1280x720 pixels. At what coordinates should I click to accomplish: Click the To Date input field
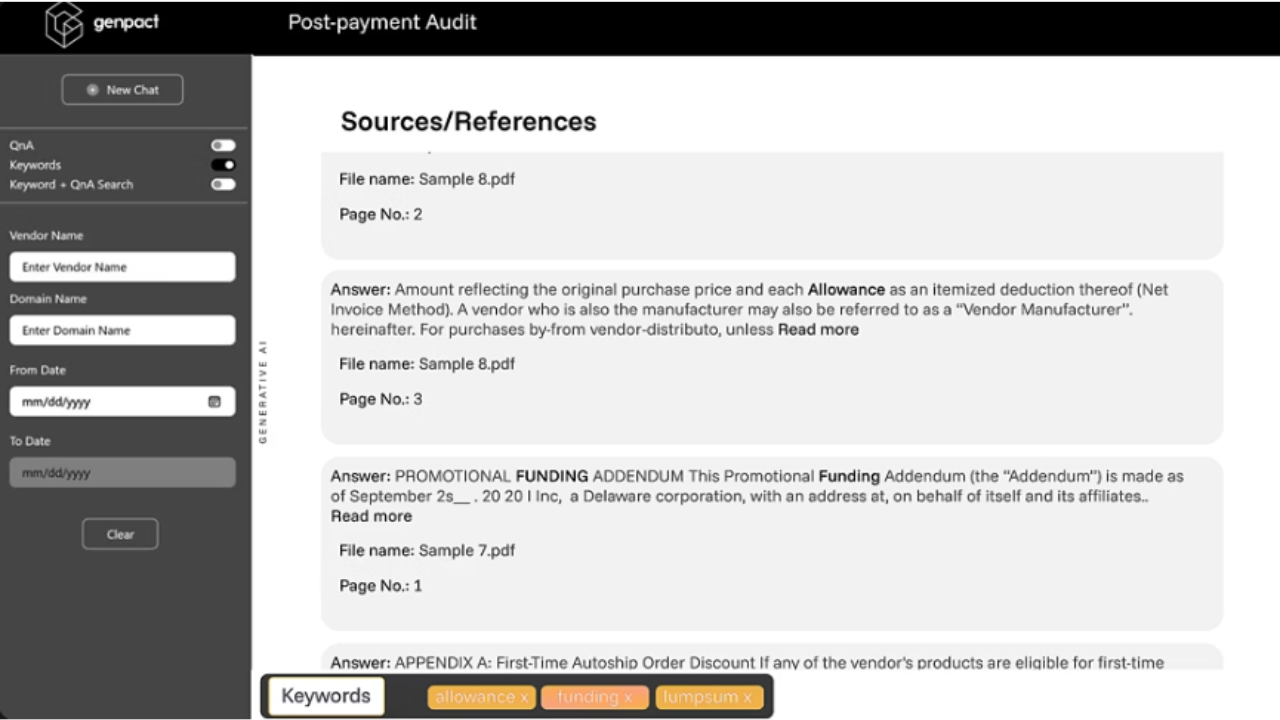click(122, 473)
